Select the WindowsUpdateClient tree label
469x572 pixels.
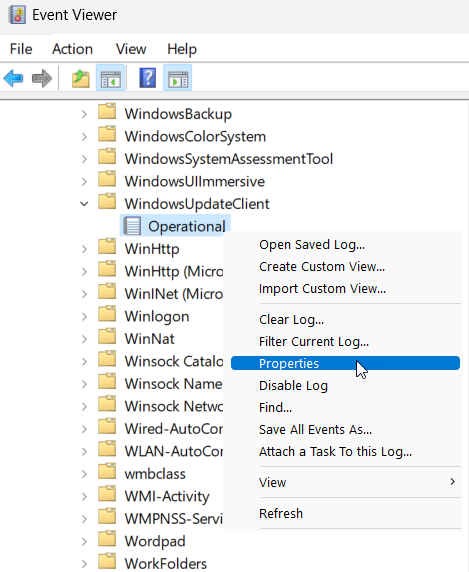197,204
